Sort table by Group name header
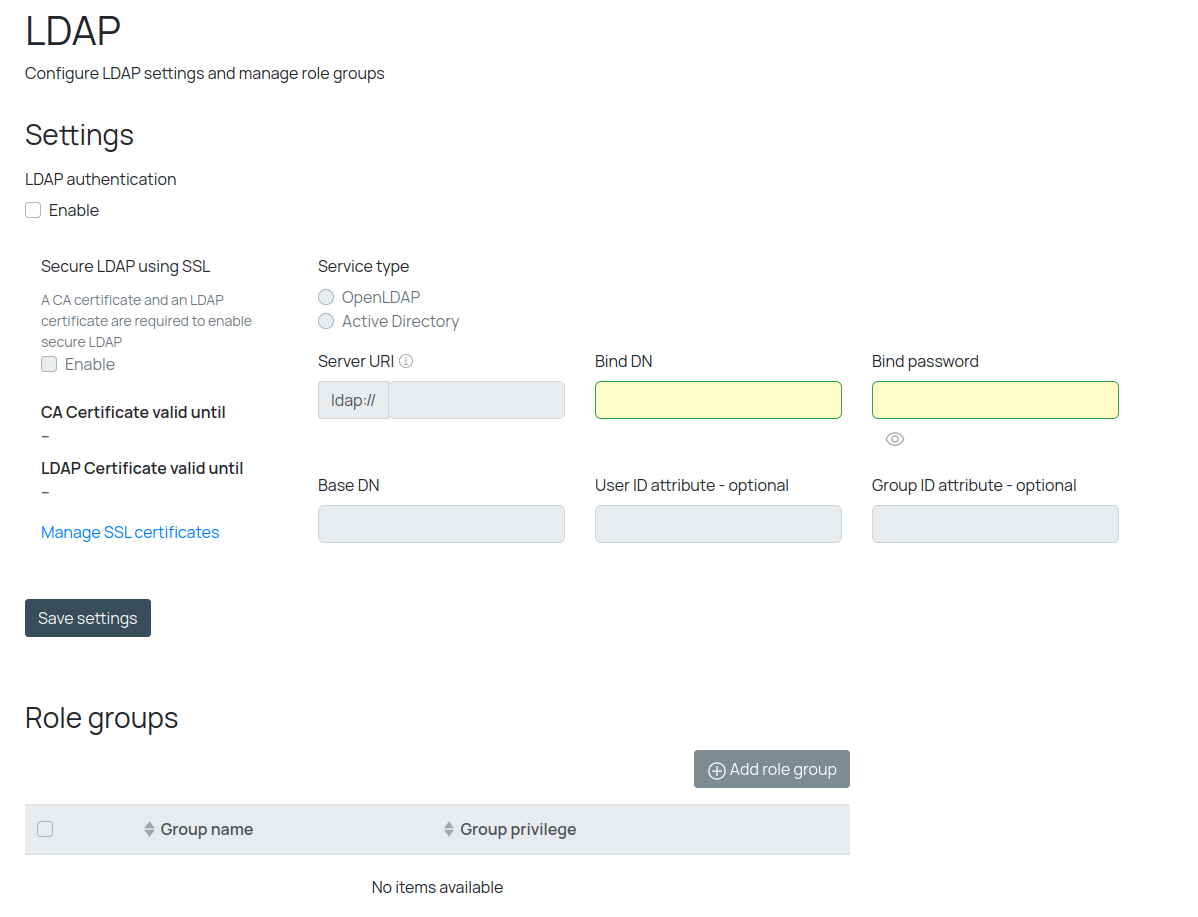The image size is (1198, 917). pyautogui.click(x=206, y=829)
